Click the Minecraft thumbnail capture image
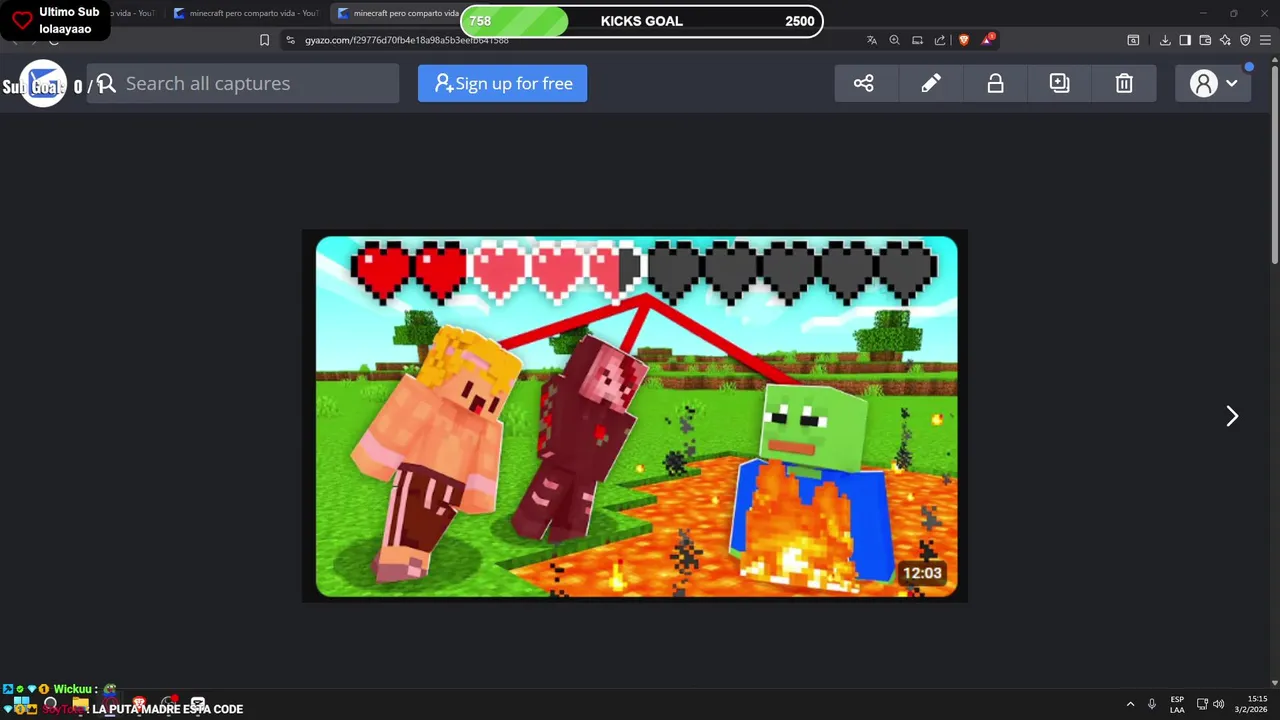Screen dimensions: 1280x720 [x=636, y=416]
